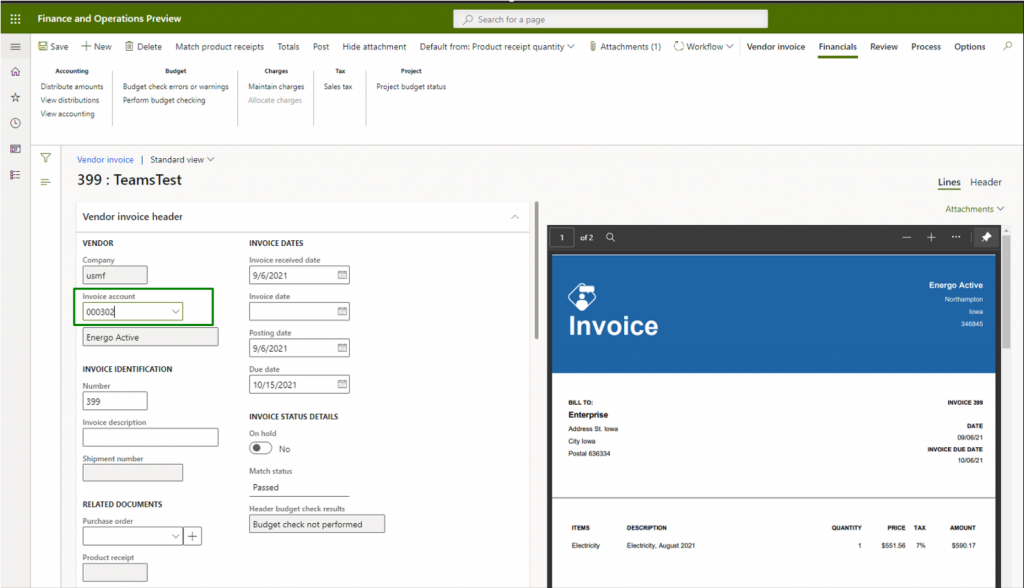The width and height of the screenshot is (1024, 588).
Task: Open Project budget status
Action: [x=411, y=86]
